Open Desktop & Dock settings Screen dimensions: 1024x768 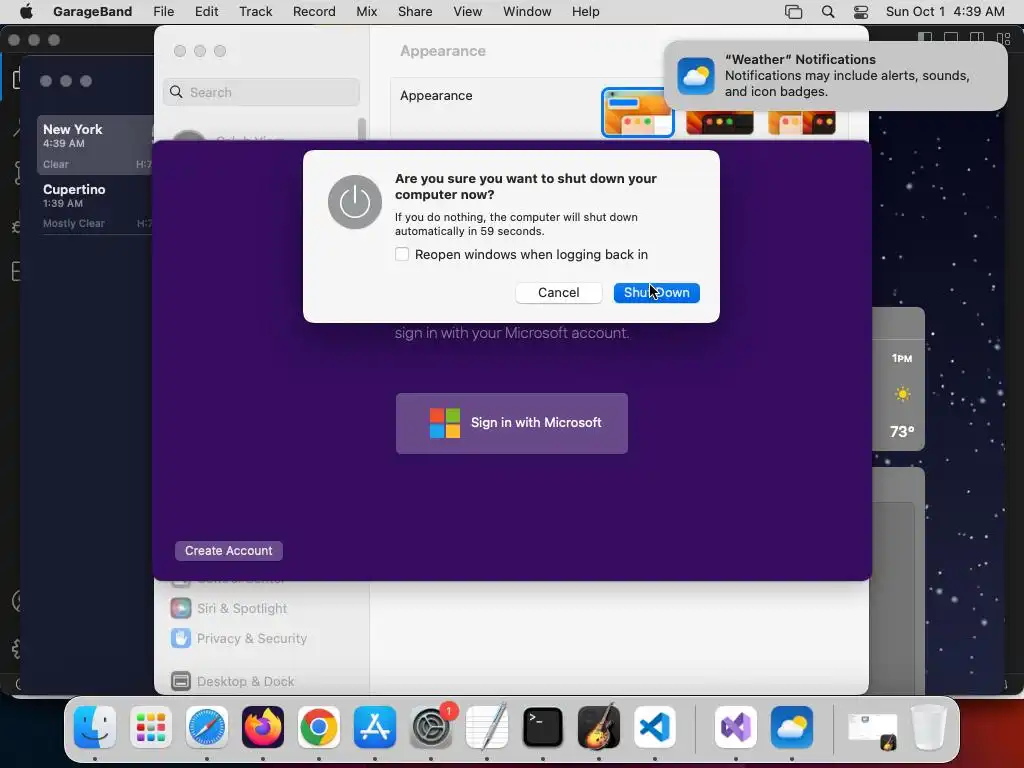[x=246, y=681]
